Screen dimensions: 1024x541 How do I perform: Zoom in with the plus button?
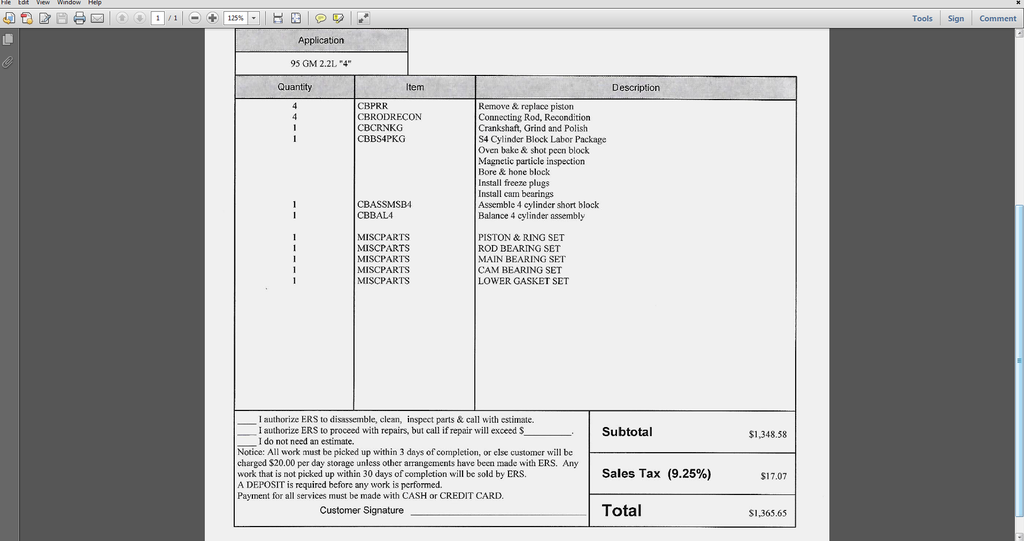(x=212, y=18)
